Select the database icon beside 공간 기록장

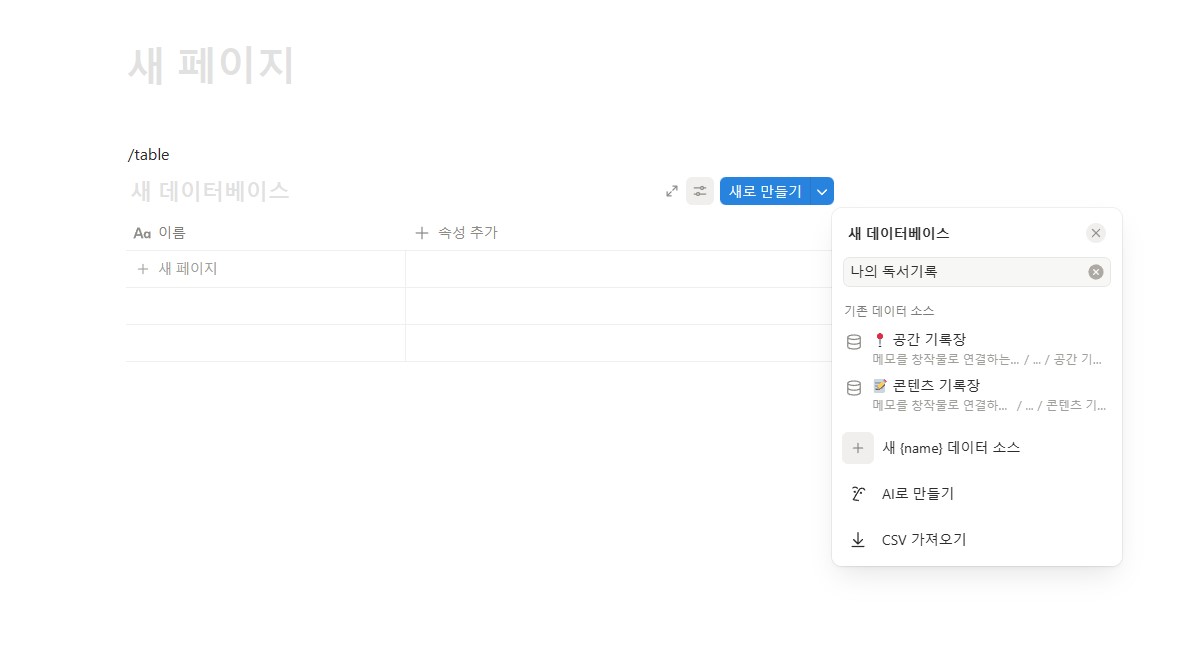pos(854,341)
